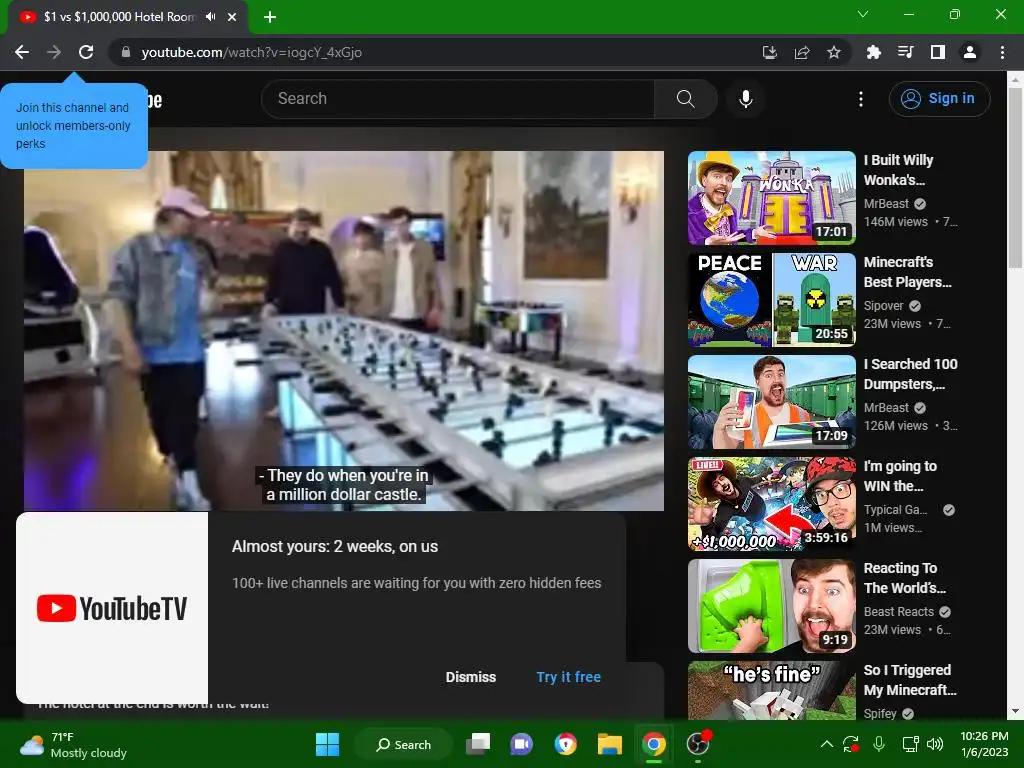Open the $1,000,000 live stream thumbnail
Screen dimensions: 1024x768
pyautogui.click(x=772, y=504)
